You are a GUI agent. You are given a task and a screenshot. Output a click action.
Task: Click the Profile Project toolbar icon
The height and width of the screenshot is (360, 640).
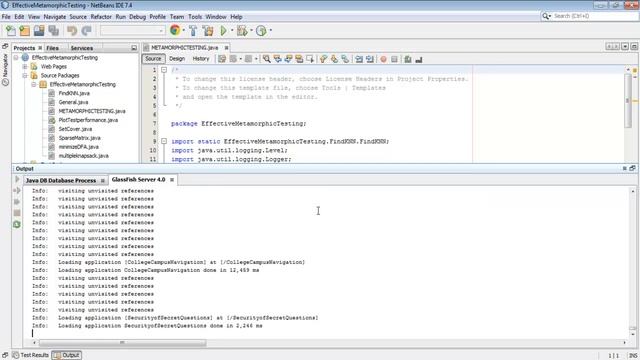coord(261,31)
